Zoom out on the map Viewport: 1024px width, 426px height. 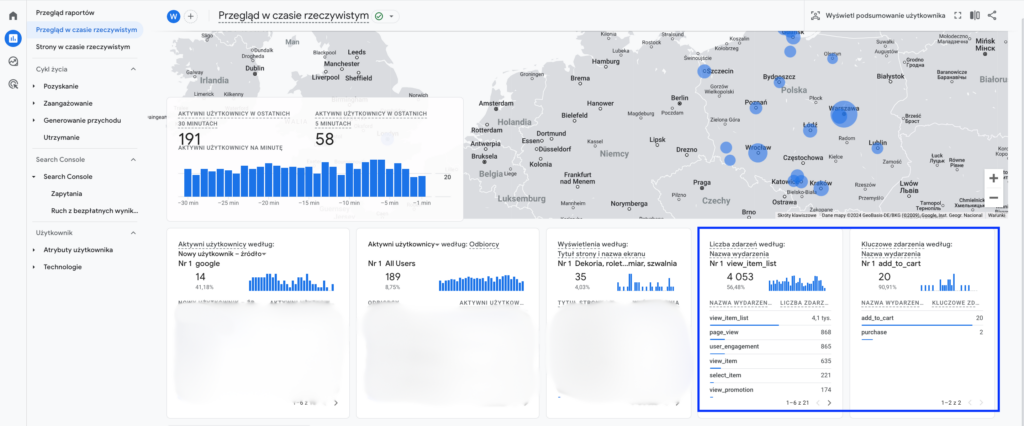pos(993,197)
